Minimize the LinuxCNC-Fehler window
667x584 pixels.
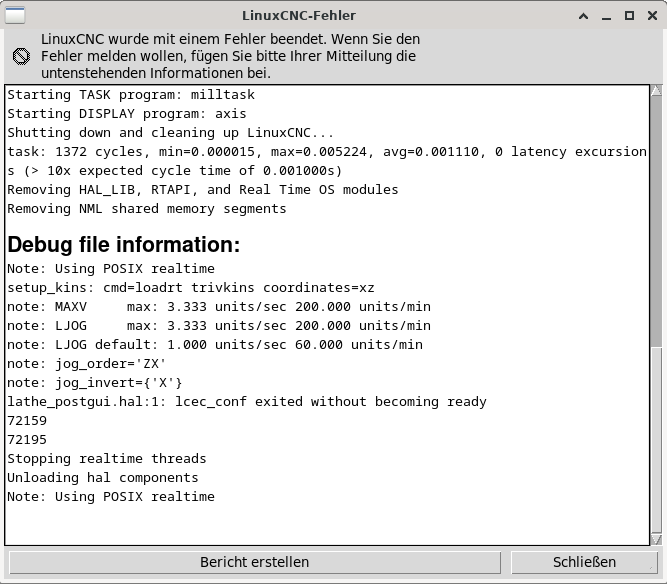tap(607, 16)
